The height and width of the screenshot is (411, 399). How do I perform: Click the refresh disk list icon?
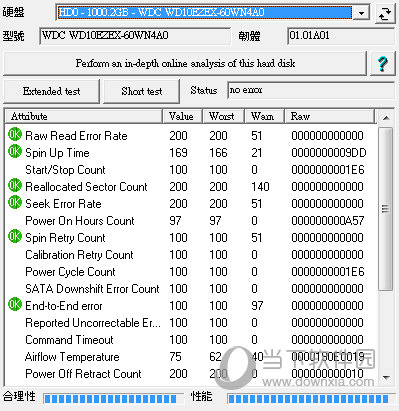point(385,13)
